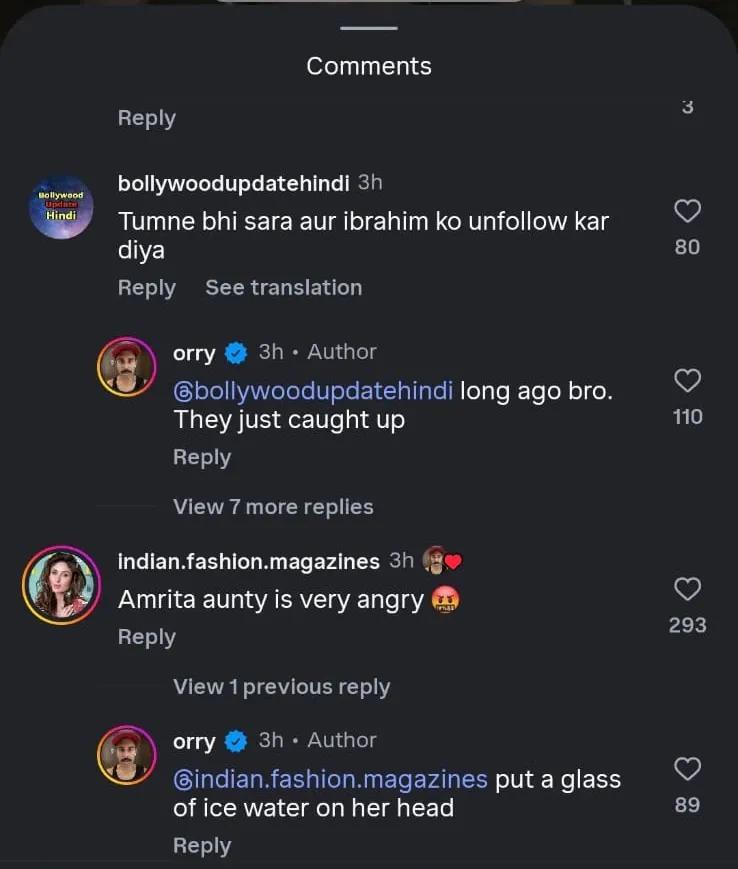Select the Comments header title

368,66
